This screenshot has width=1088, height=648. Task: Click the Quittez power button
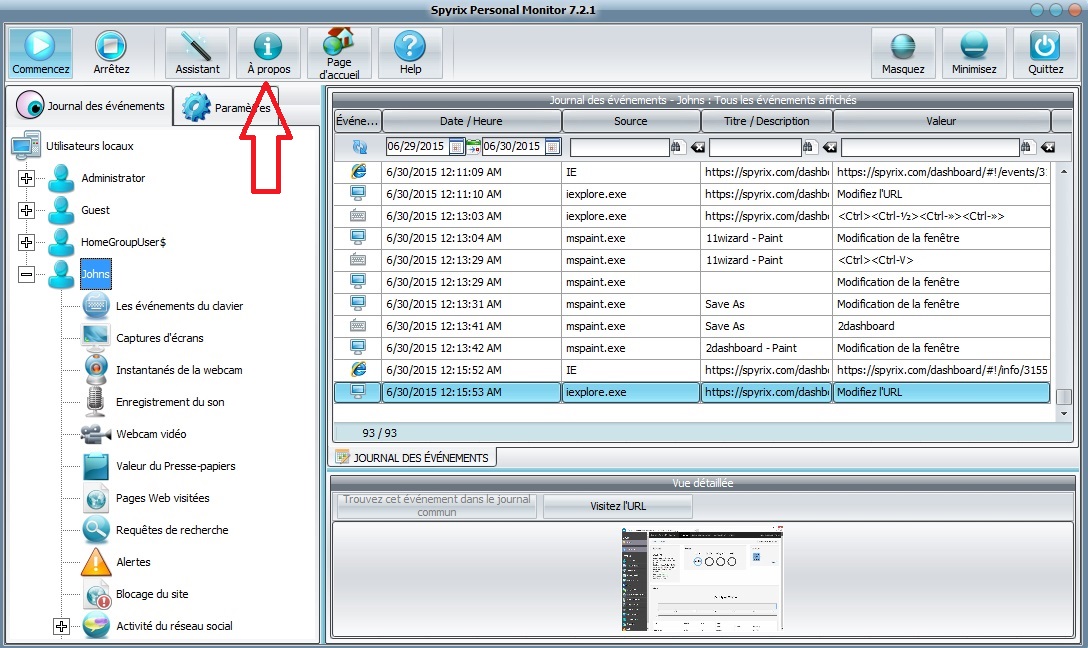point(1045,53)
